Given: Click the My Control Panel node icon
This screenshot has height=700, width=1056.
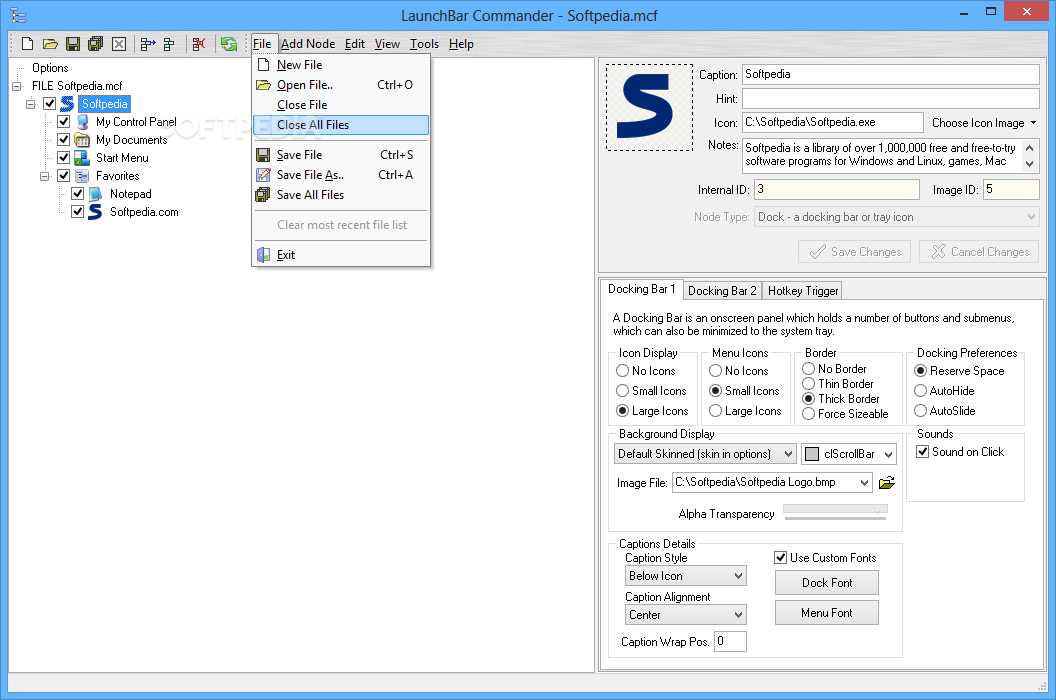Looking at the screenshot, I should (x=82, y=122).
